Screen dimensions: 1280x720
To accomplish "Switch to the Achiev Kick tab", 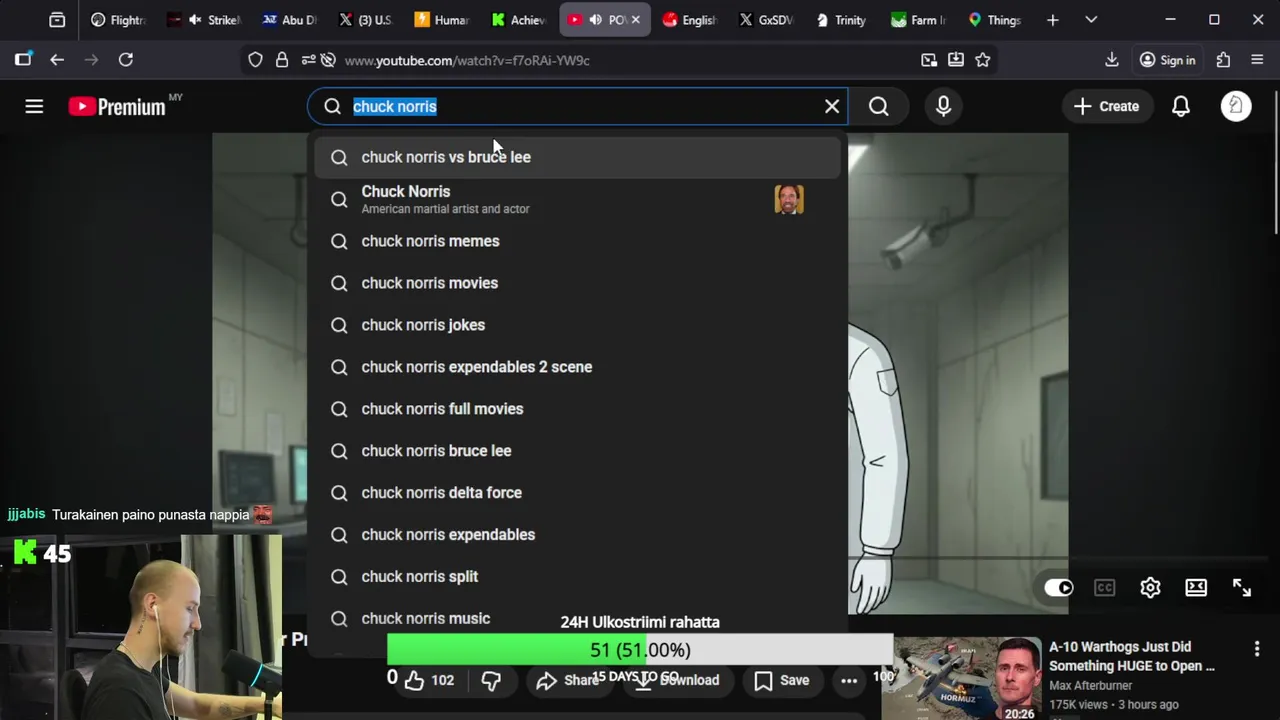I will coord(518,20).
